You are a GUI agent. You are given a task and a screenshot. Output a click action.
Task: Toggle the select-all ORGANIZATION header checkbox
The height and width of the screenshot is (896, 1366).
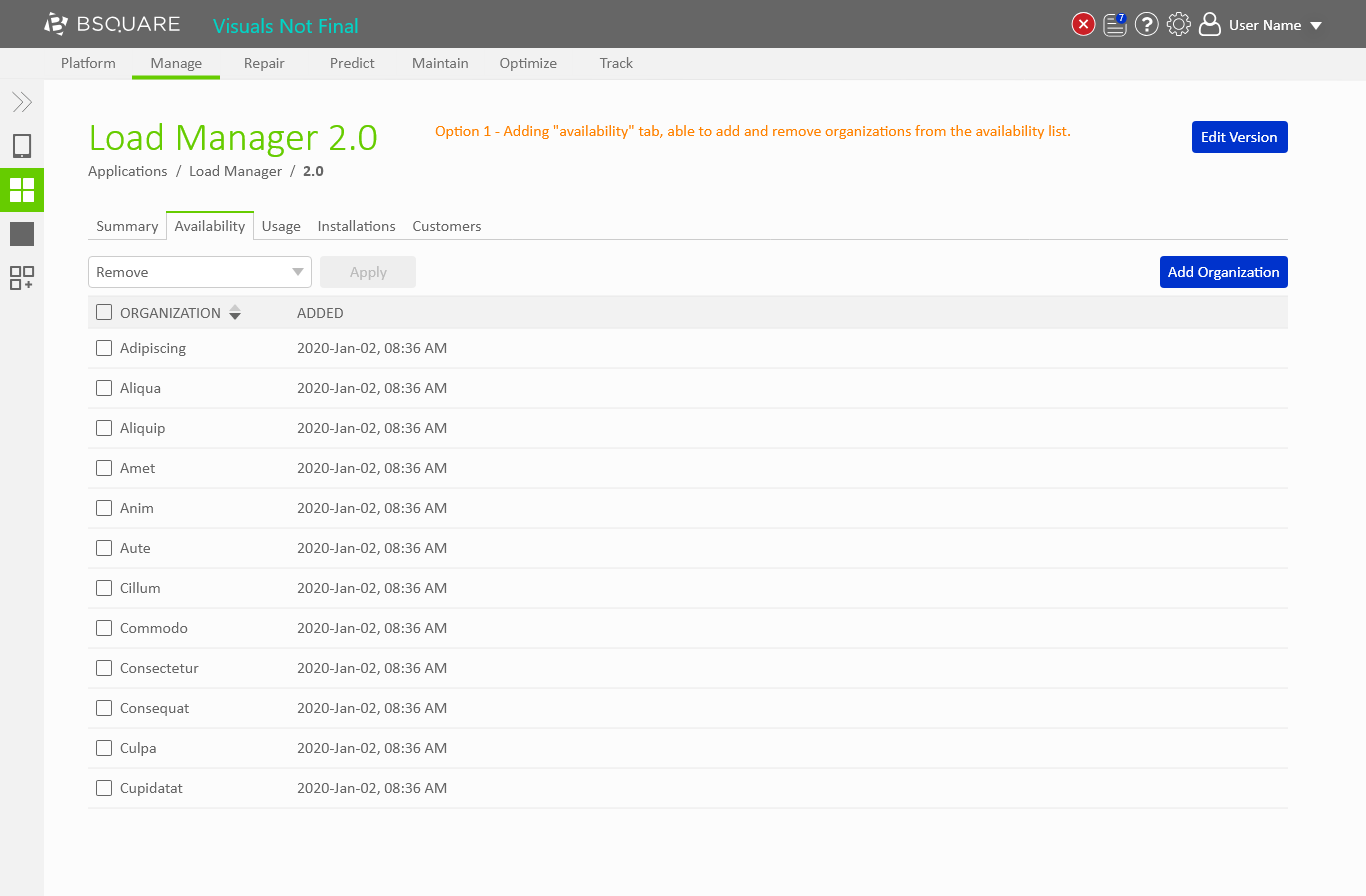pos(104,312)
